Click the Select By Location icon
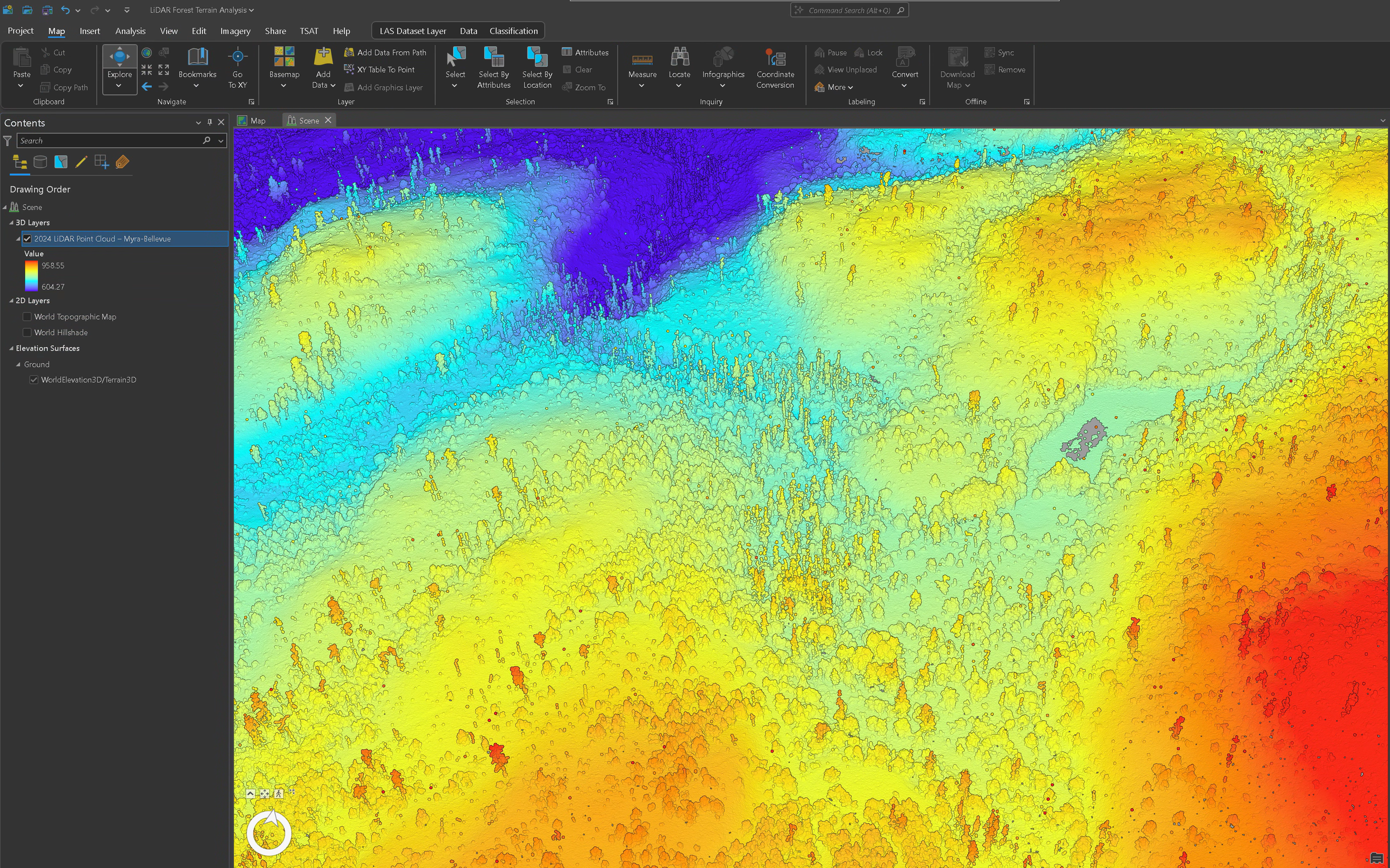 click(537, 56)
